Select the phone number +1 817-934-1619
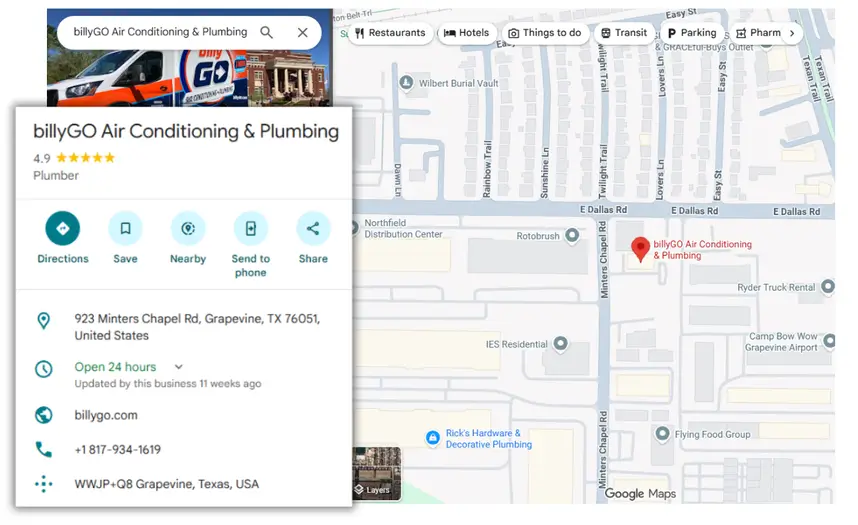The height and width of the screenshot is (525, 858). click(118, 449)
